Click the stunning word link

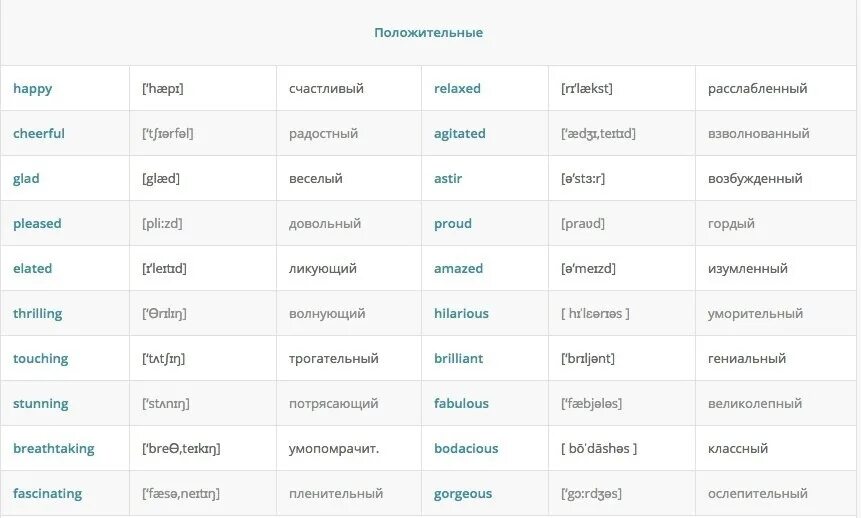[41, 404]
